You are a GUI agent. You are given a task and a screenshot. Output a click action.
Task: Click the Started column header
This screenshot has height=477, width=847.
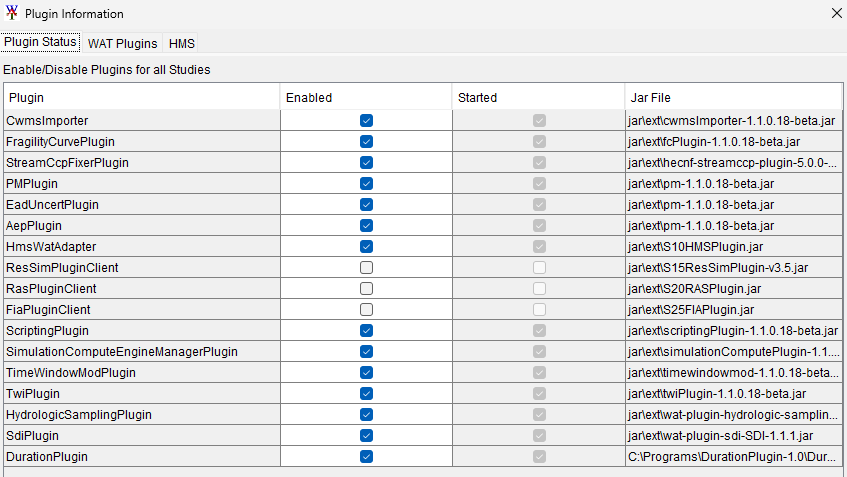(x=538, y=98)
